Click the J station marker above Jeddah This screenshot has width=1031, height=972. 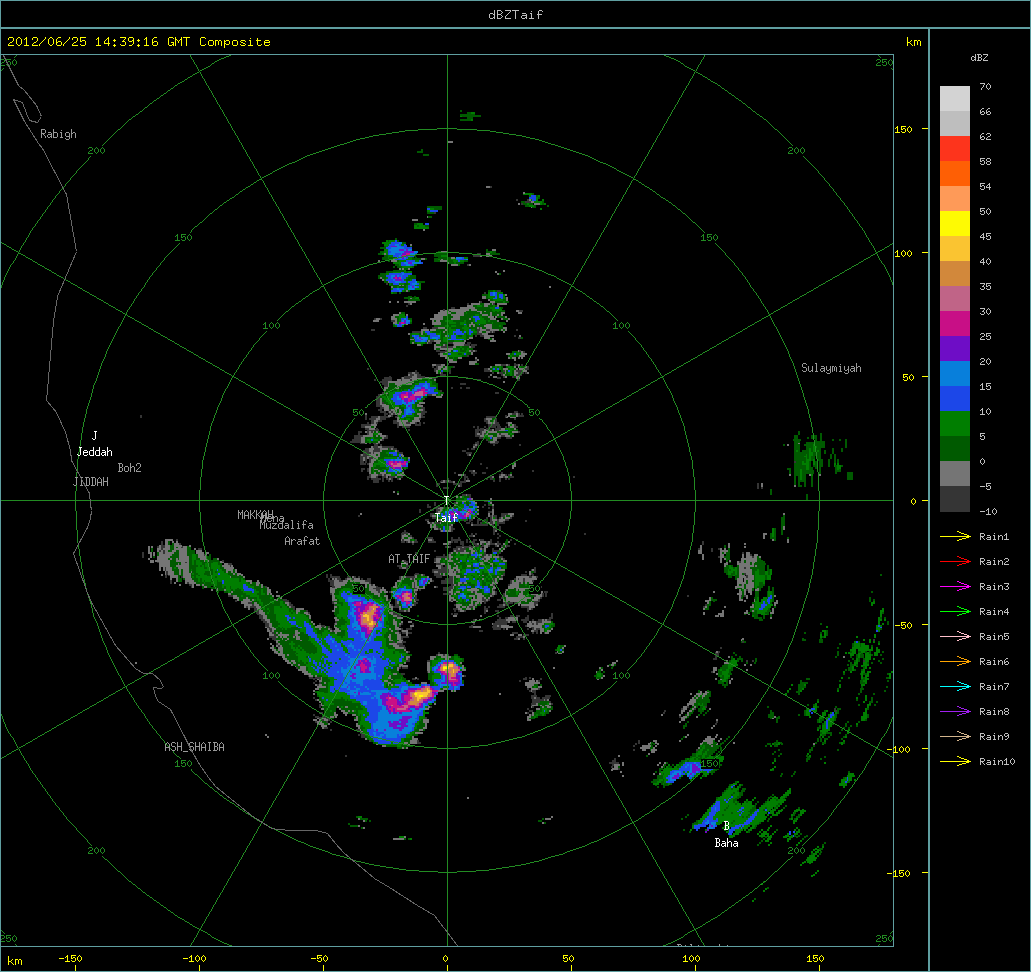click(94, 436)
